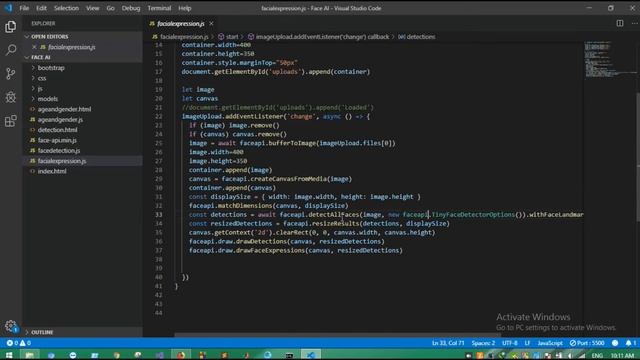Open the Go menu
This screenshot has width=640, height=360.
[x=110, y=8]
